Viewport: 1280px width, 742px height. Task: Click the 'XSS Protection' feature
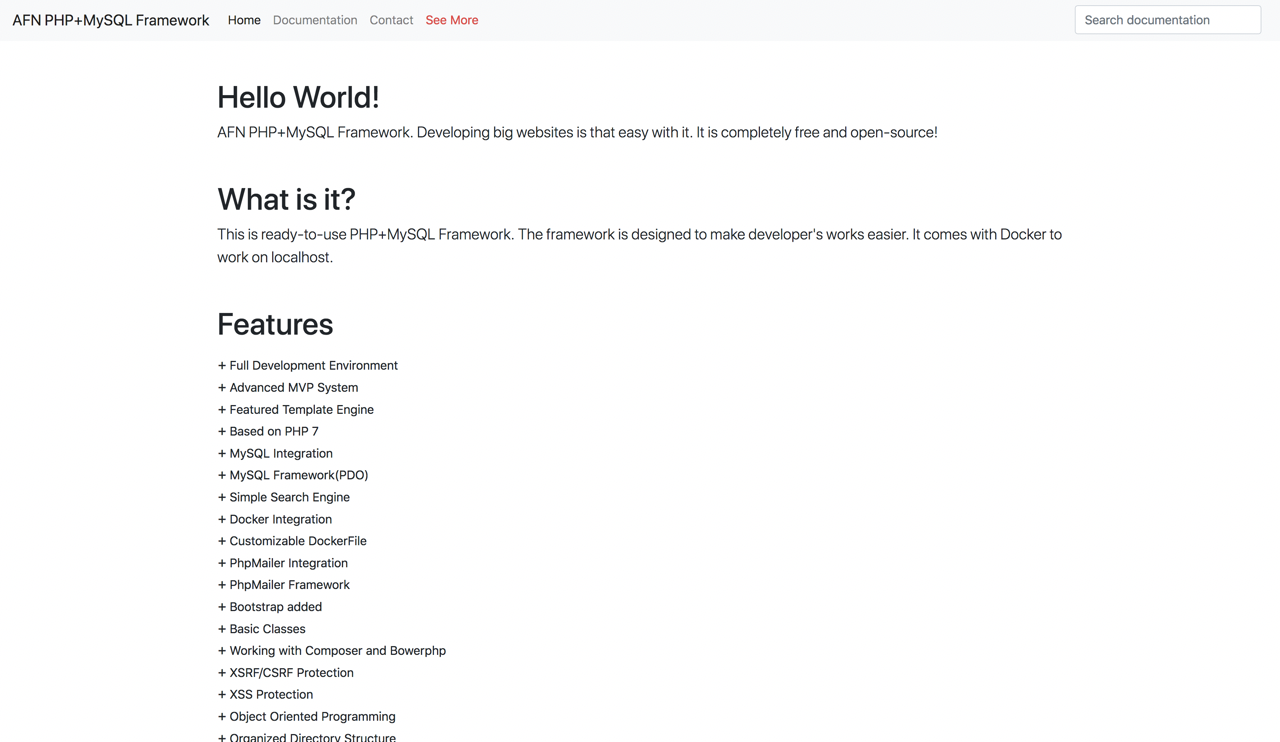coord(265,695)
